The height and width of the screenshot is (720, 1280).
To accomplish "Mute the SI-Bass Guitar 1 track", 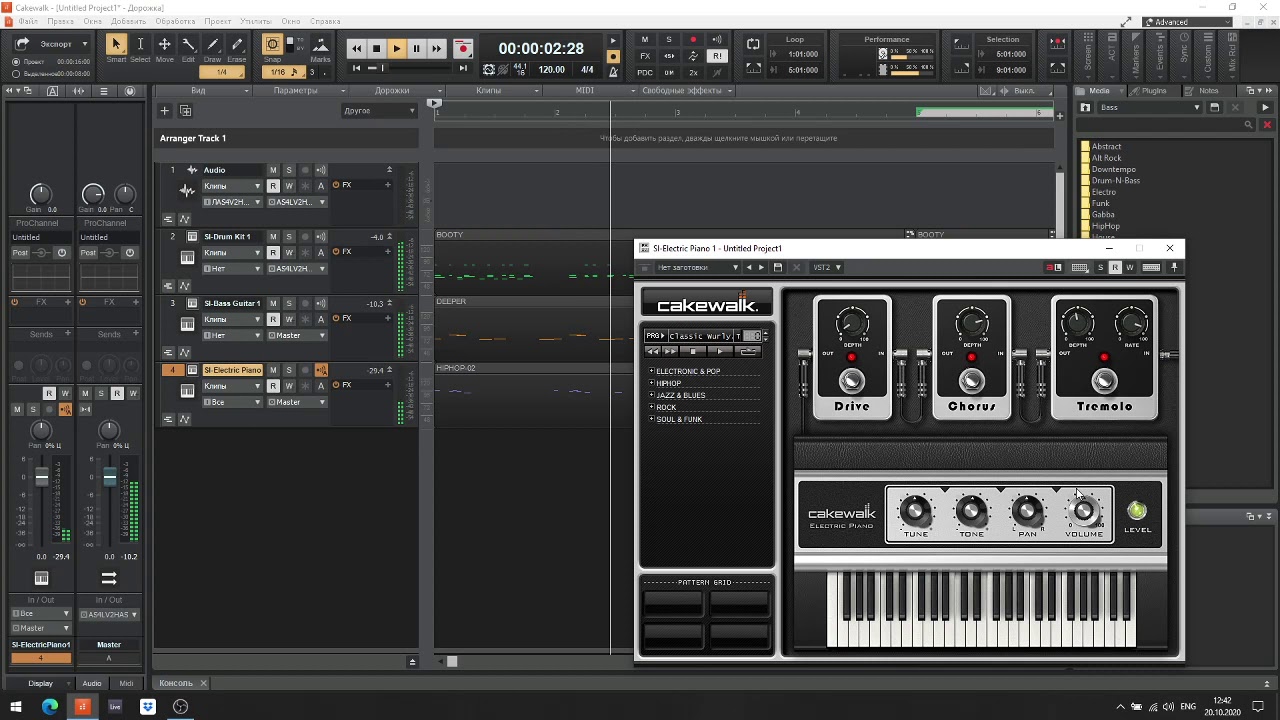I will tap(273, 304).
